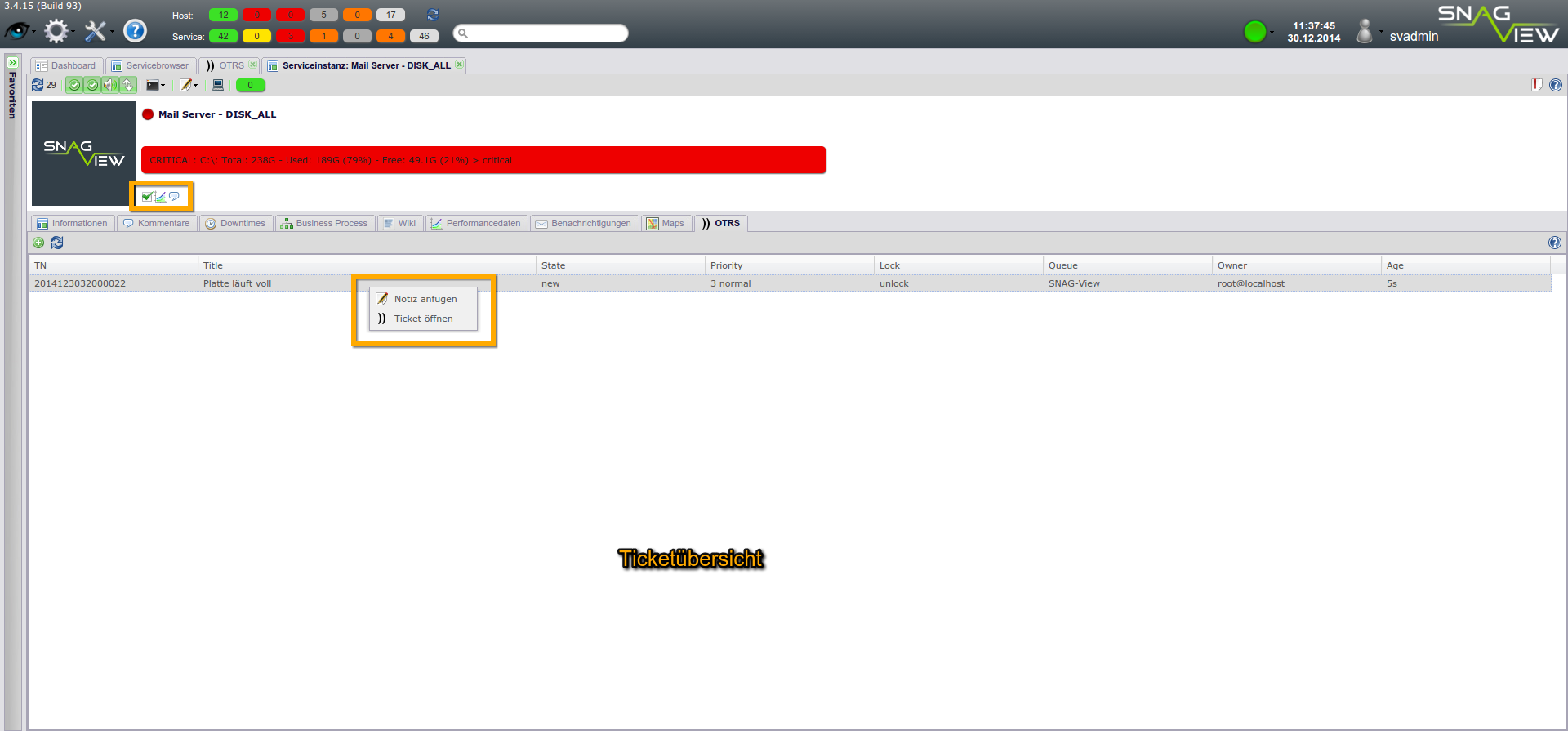Close the top OTRS tab

(252, 65)
